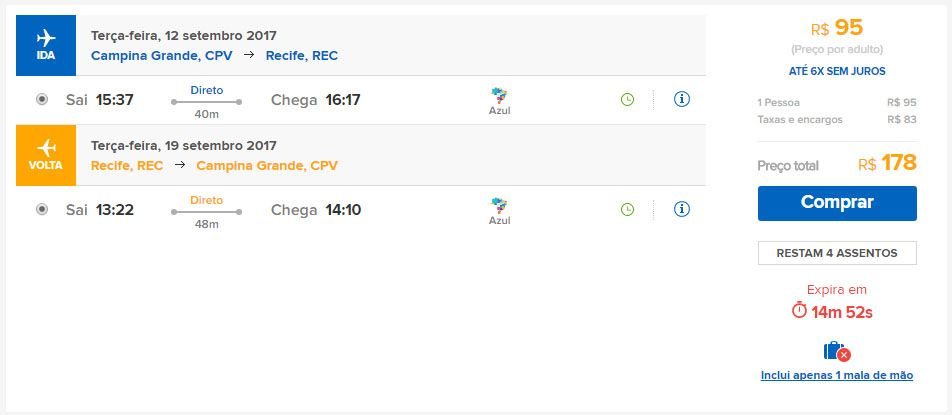Image resolution: width=952 pixels, height=415 pixels.
Task: Click the 'RESTAM 4 ASSENTOS' box
Action: (836, 253)
